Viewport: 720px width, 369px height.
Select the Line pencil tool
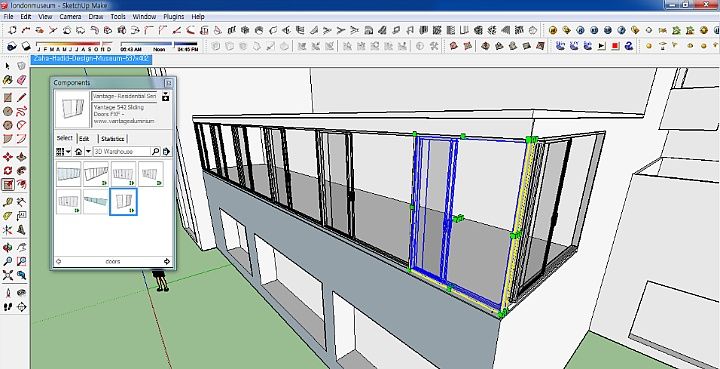pyautogui.click(x=21, y=98)
